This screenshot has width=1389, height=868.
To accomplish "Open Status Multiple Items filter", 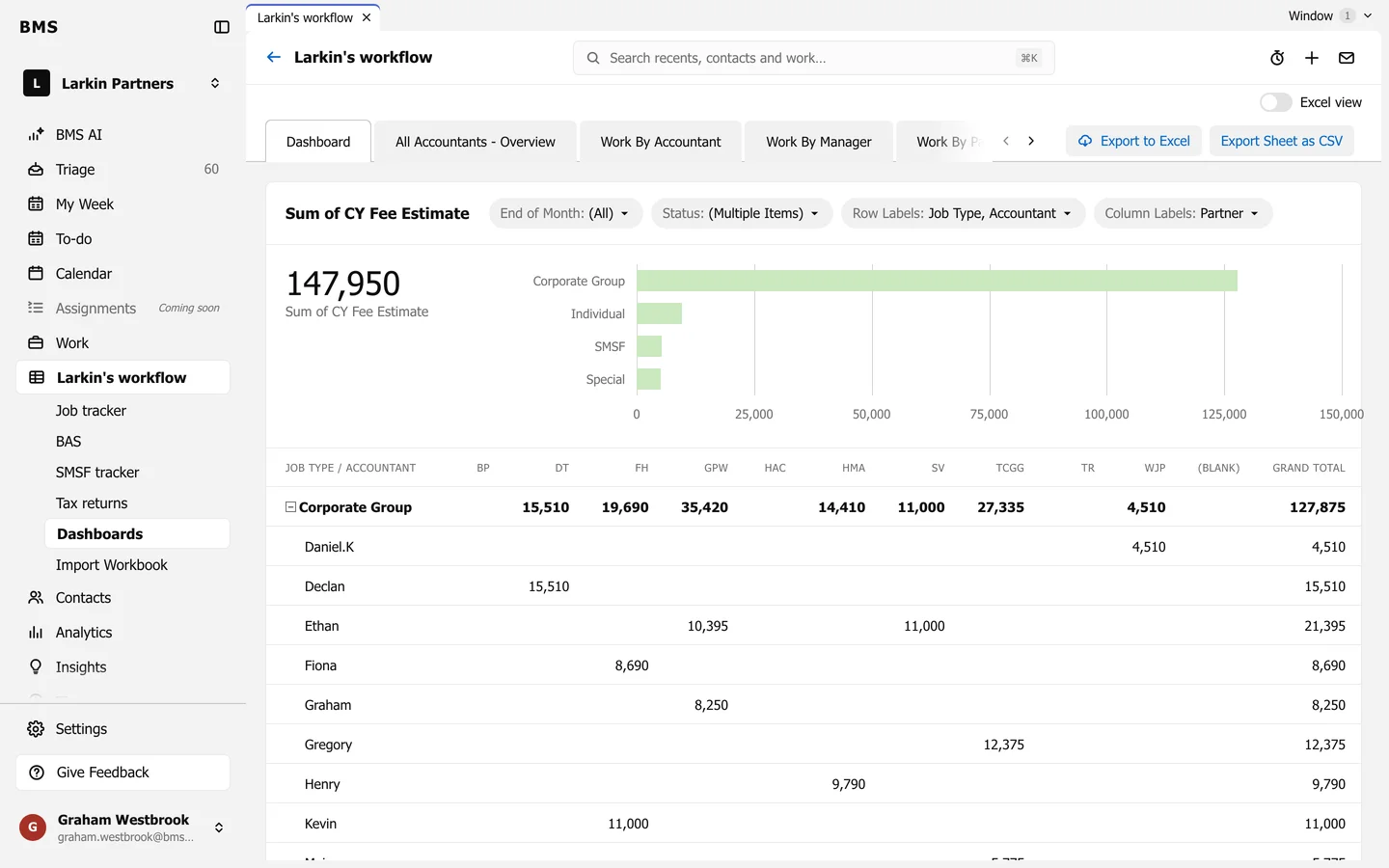I will (x=741, y=213).
